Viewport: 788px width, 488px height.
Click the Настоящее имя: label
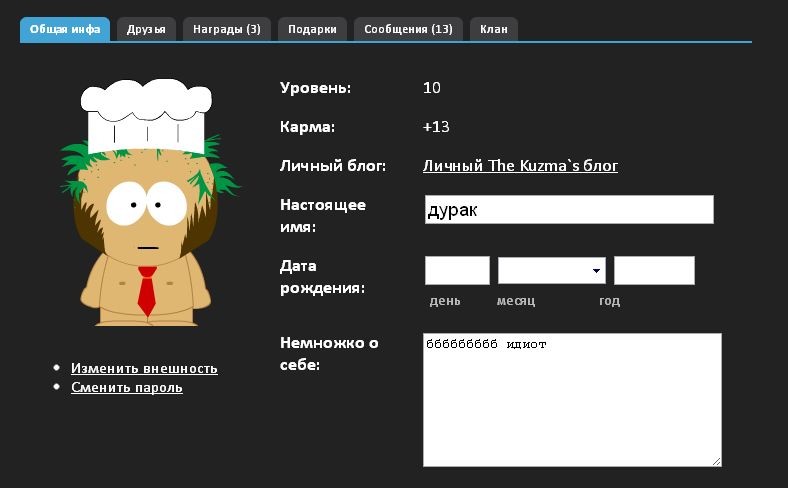pyautogui.click(x=323, y=216)
